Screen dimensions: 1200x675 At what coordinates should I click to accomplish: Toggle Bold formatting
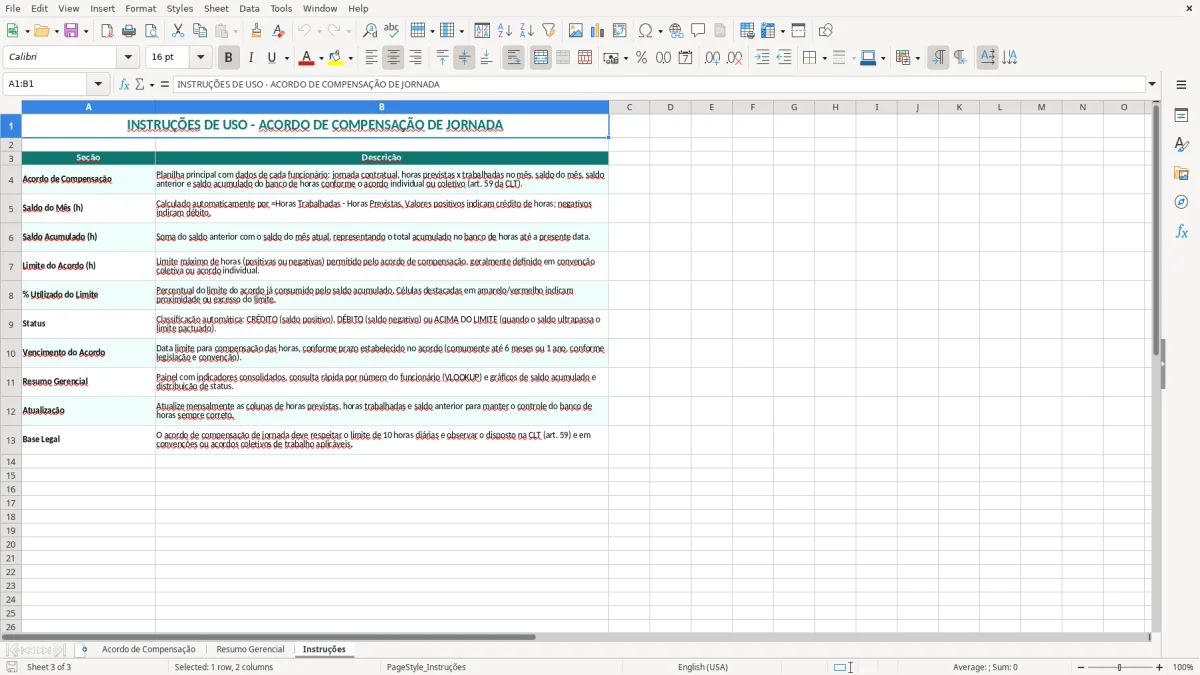228,58
